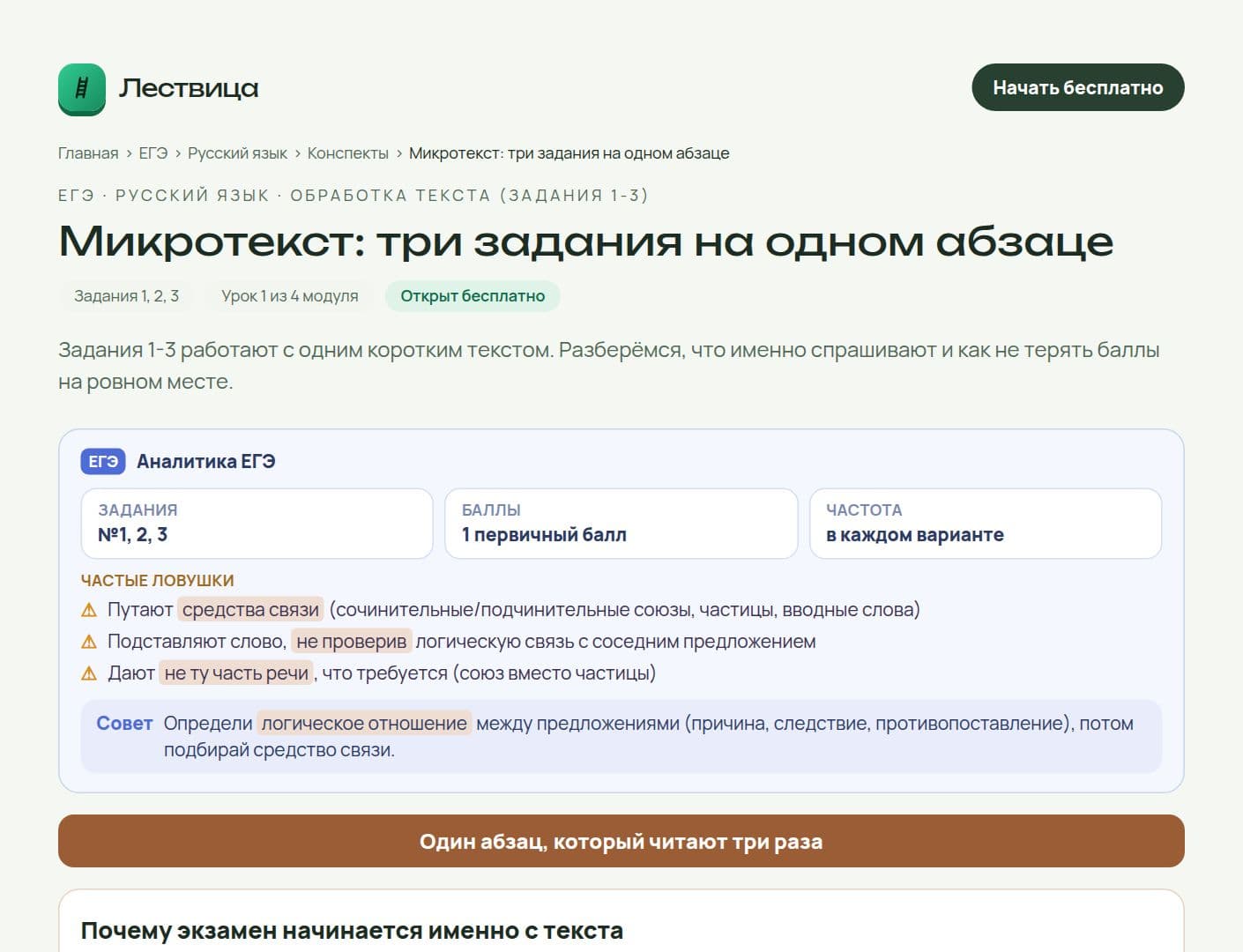Open the ЕГЭ breadcrumb link
1243x952 pixels.
[153, 153]
